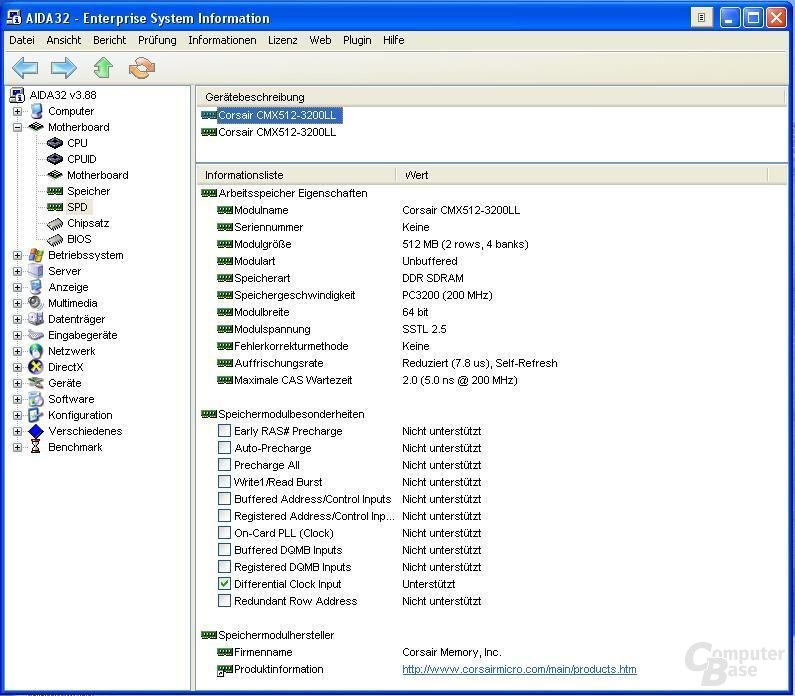This screenshot has width=795, height=696.
Task: Select the SPD memory icon in tree
Action: click(55, 207)
